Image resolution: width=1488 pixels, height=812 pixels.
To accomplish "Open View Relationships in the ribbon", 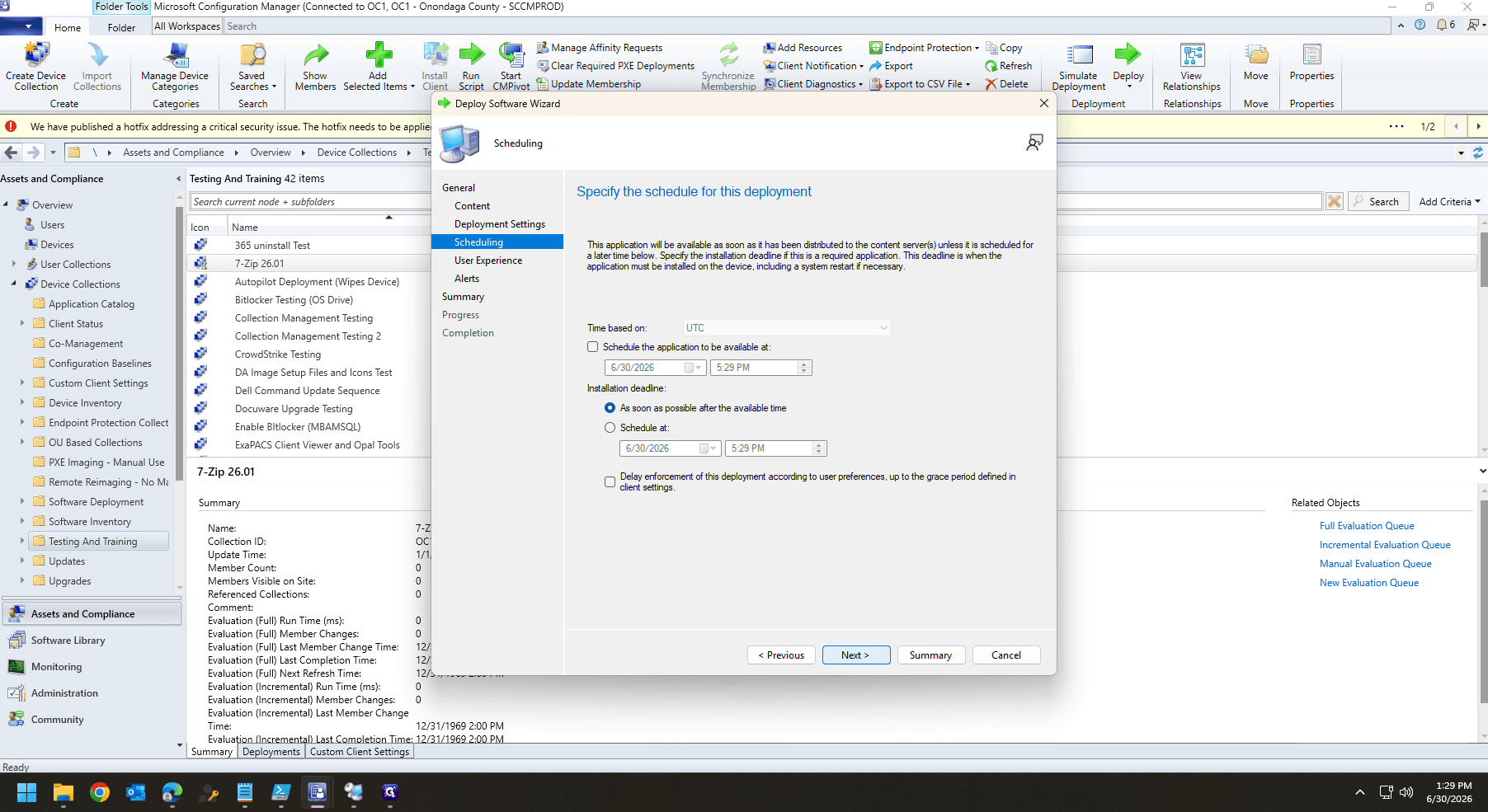I will 1192,67.
